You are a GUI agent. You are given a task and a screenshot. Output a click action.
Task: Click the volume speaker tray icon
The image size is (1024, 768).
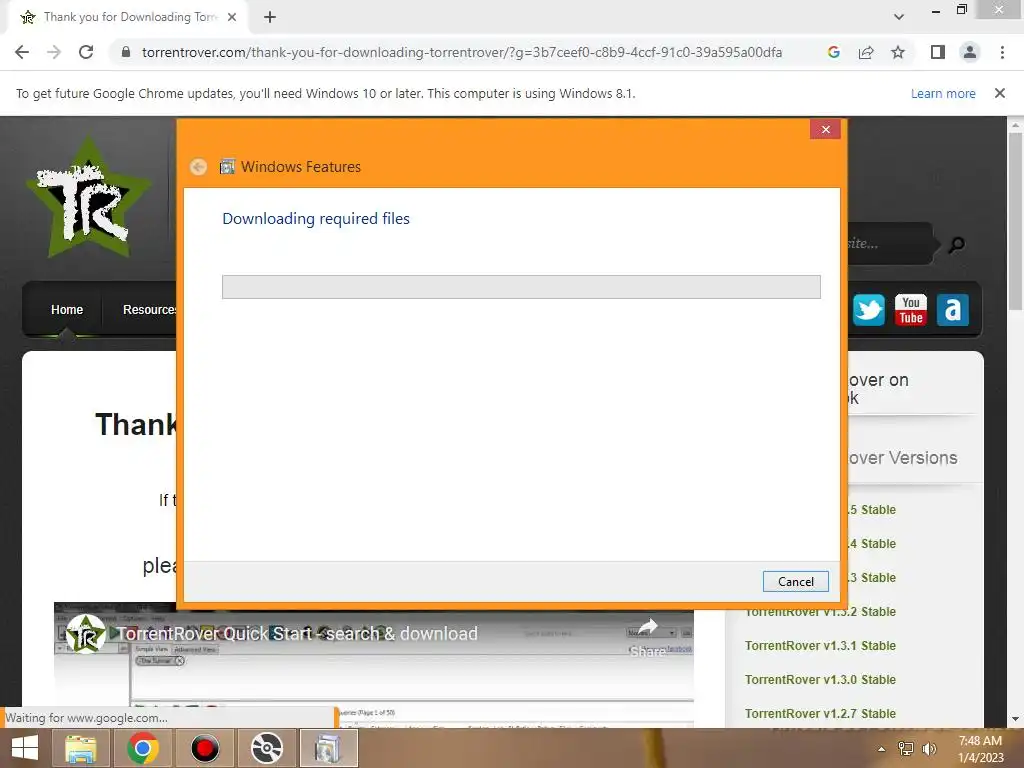[929, 749]
